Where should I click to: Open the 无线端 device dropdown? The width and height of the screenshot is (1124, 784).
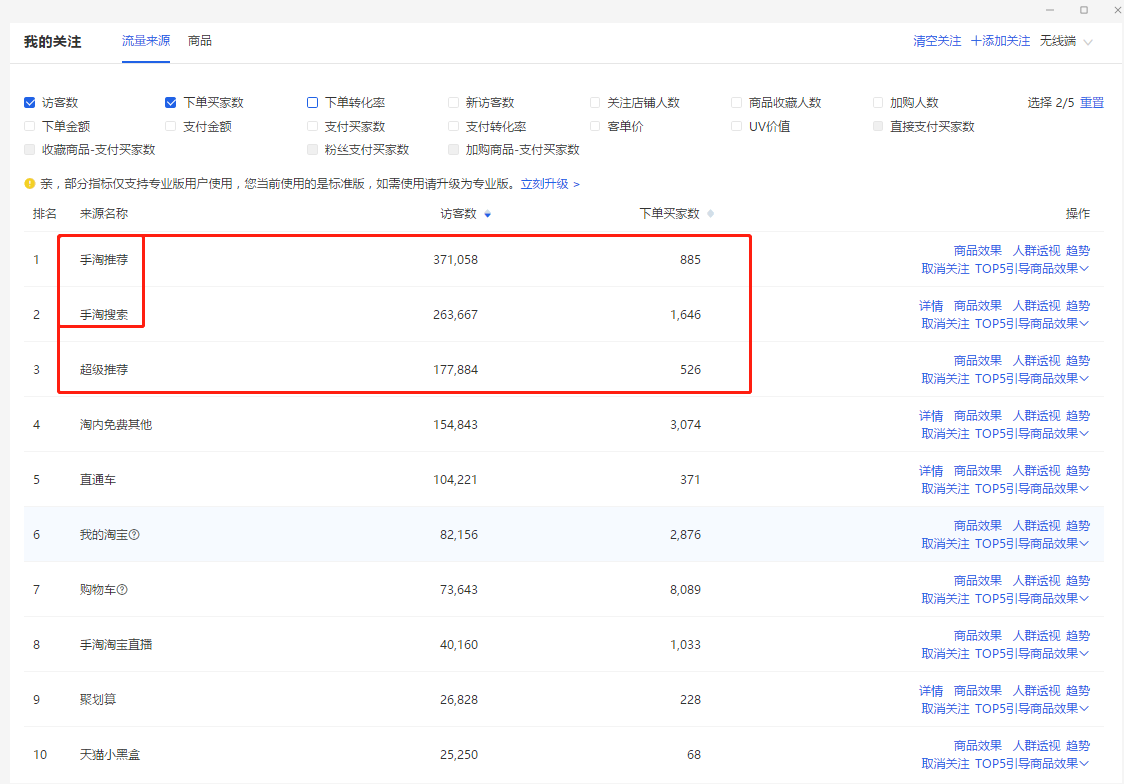1066,41
